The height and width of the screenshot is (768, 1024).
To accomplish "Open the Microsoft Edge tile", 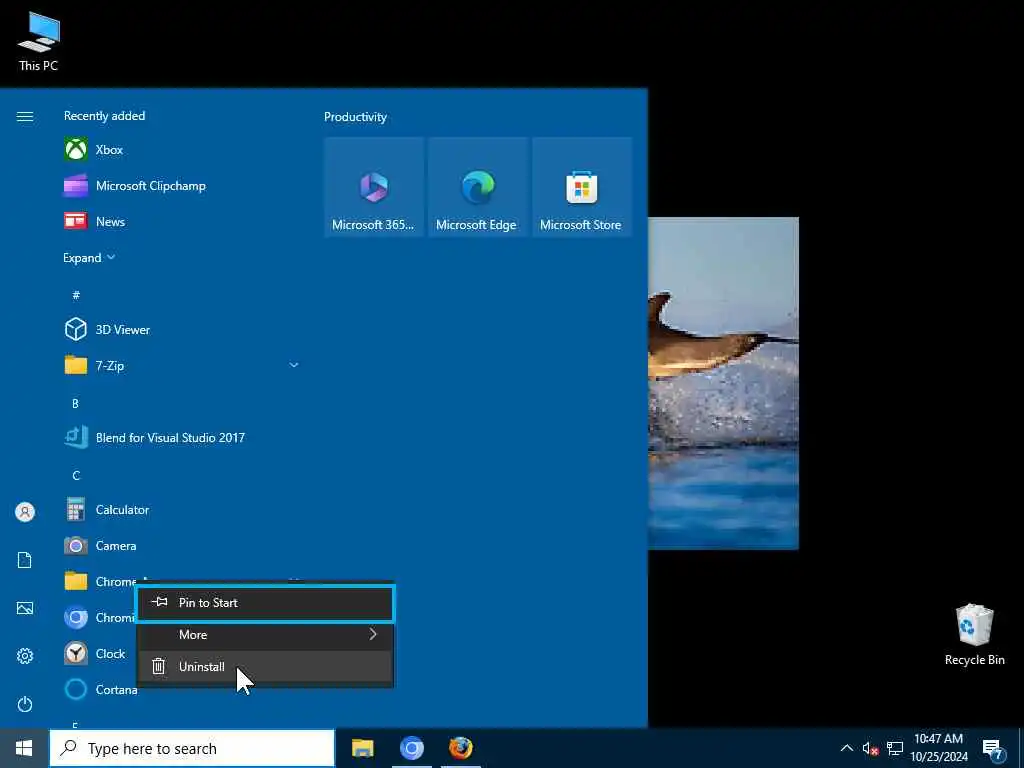I will [x=478, y=187].
